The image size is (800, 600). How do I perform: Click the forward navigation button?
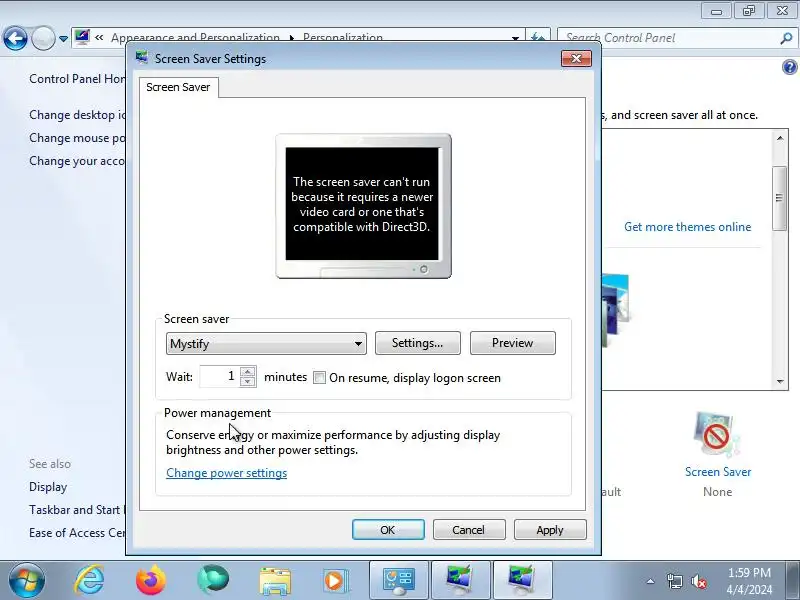(43, 38)
